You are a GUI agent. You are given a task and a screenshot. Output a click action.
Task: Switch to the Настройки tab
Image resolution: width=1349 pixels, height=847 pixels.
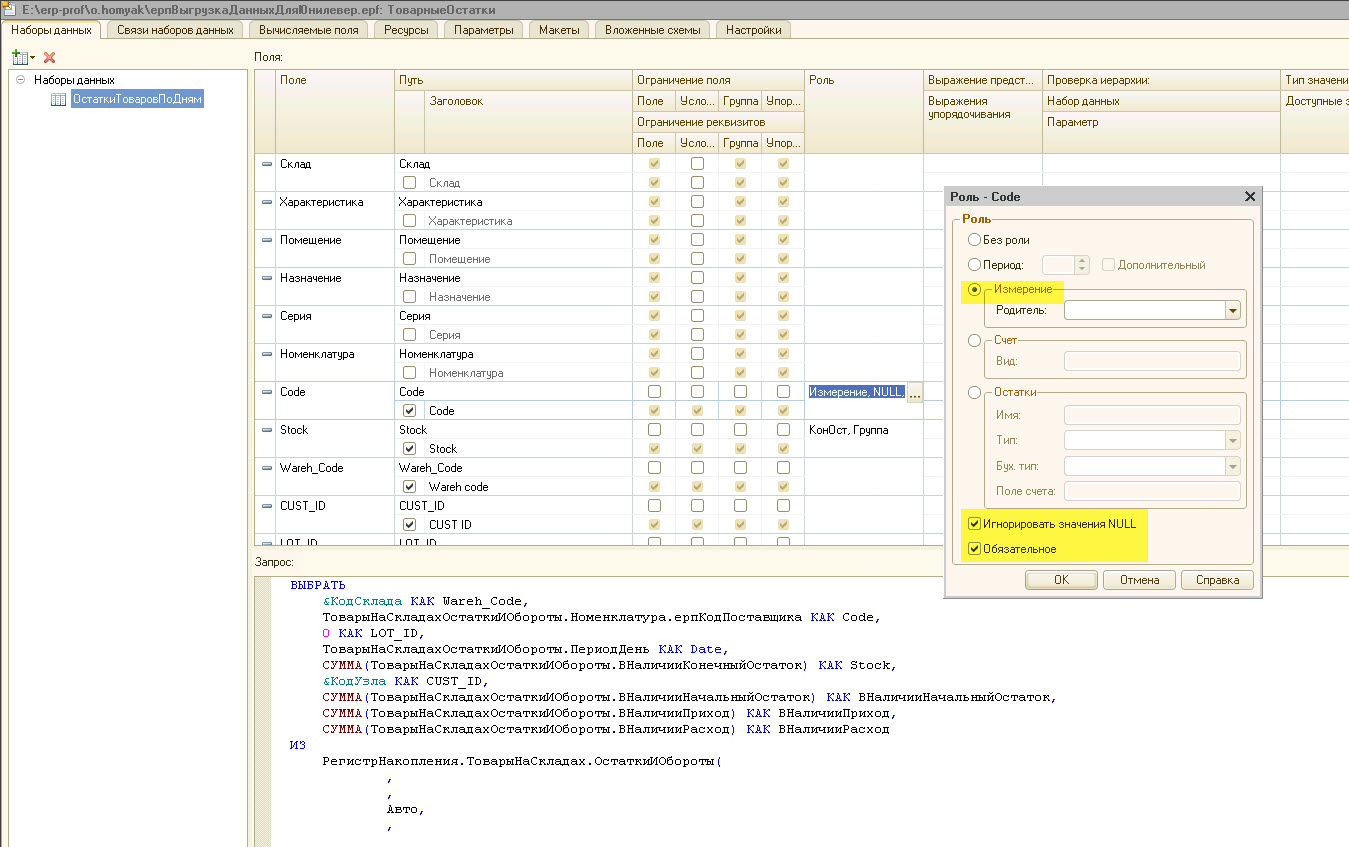click(x=754, y=30)
